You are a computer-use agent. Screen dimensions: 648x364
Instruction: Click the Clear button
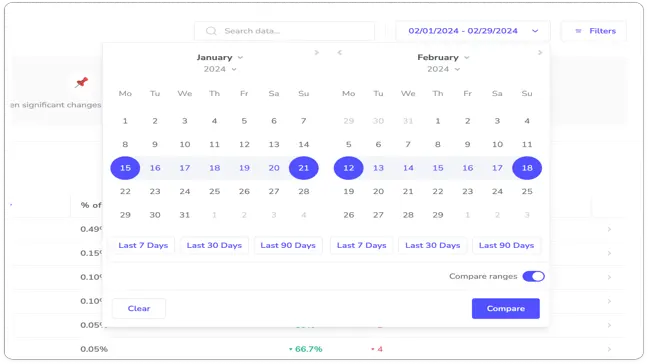(139, 309)
